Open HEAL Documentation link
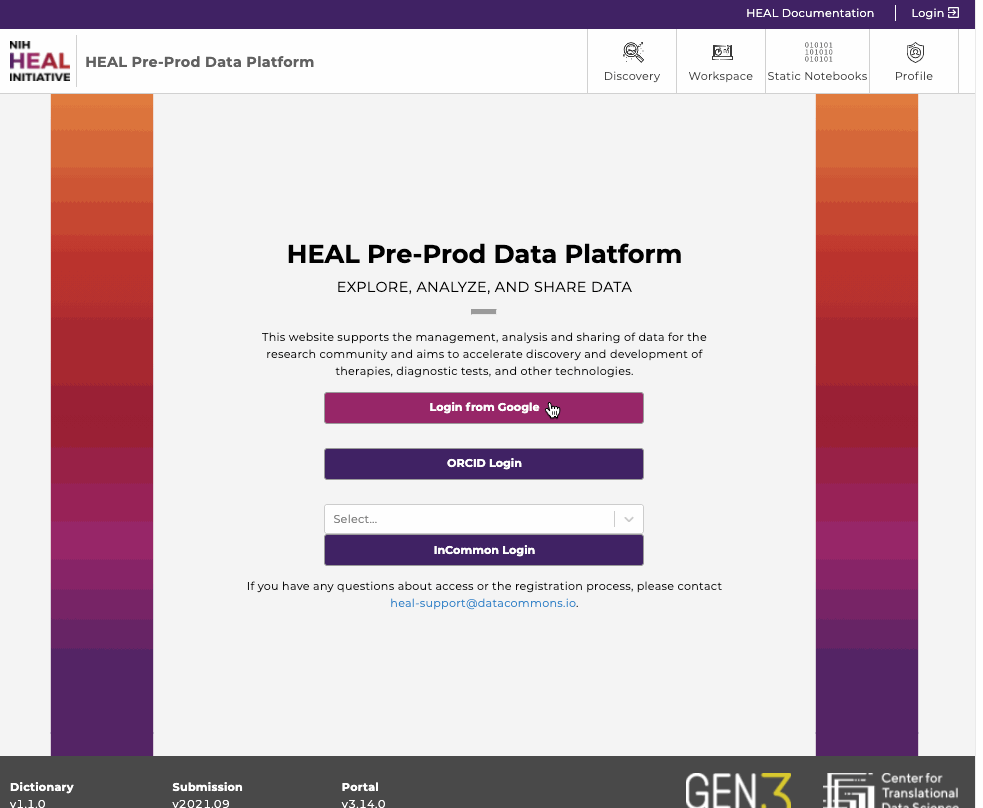This screenshot has width=983, height=808. [809, 13]
